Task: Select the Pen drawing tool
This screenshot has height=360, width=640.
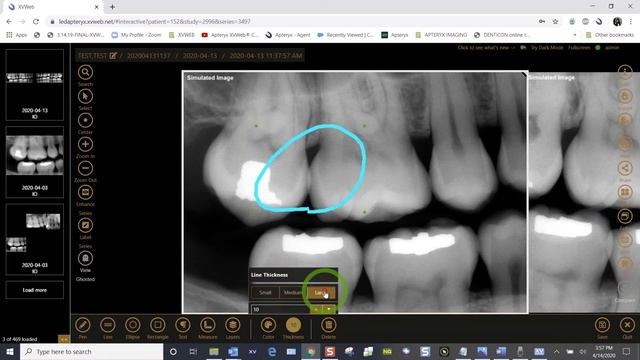Action: pyautogui.click(x=82, y=325)
